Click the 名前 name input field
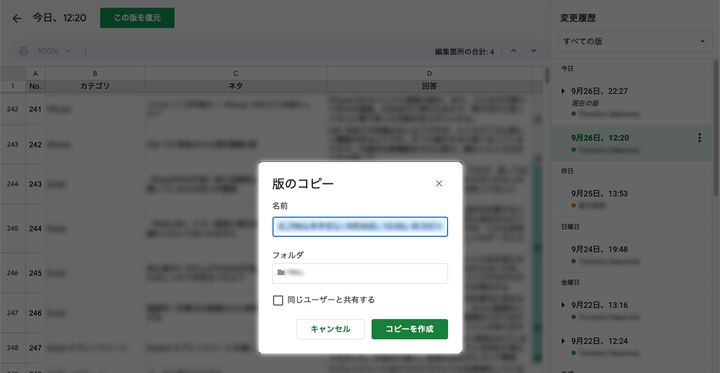This screenshot has width=720, height=373. click(x=360, y=227)
